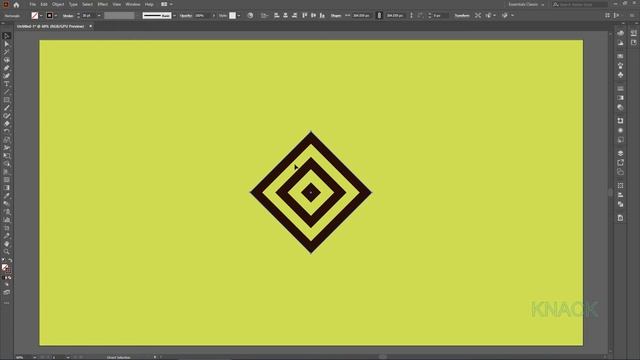This screenshot has width=640, height=360.
Task: Select the Scale tool
Action: pyautogui.click(x=7, y=140)
